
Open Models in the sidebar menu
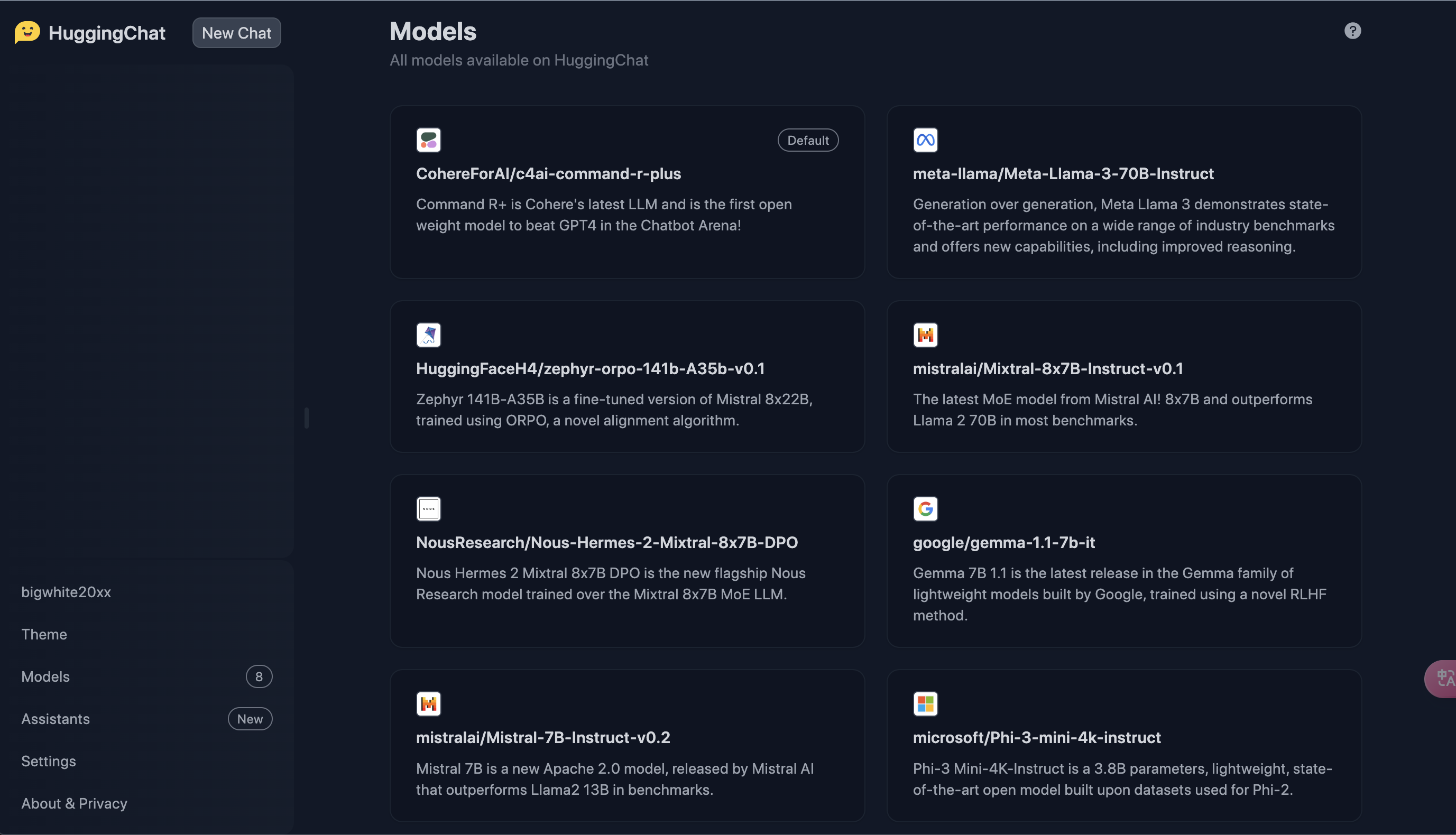[x=147, y=676]
